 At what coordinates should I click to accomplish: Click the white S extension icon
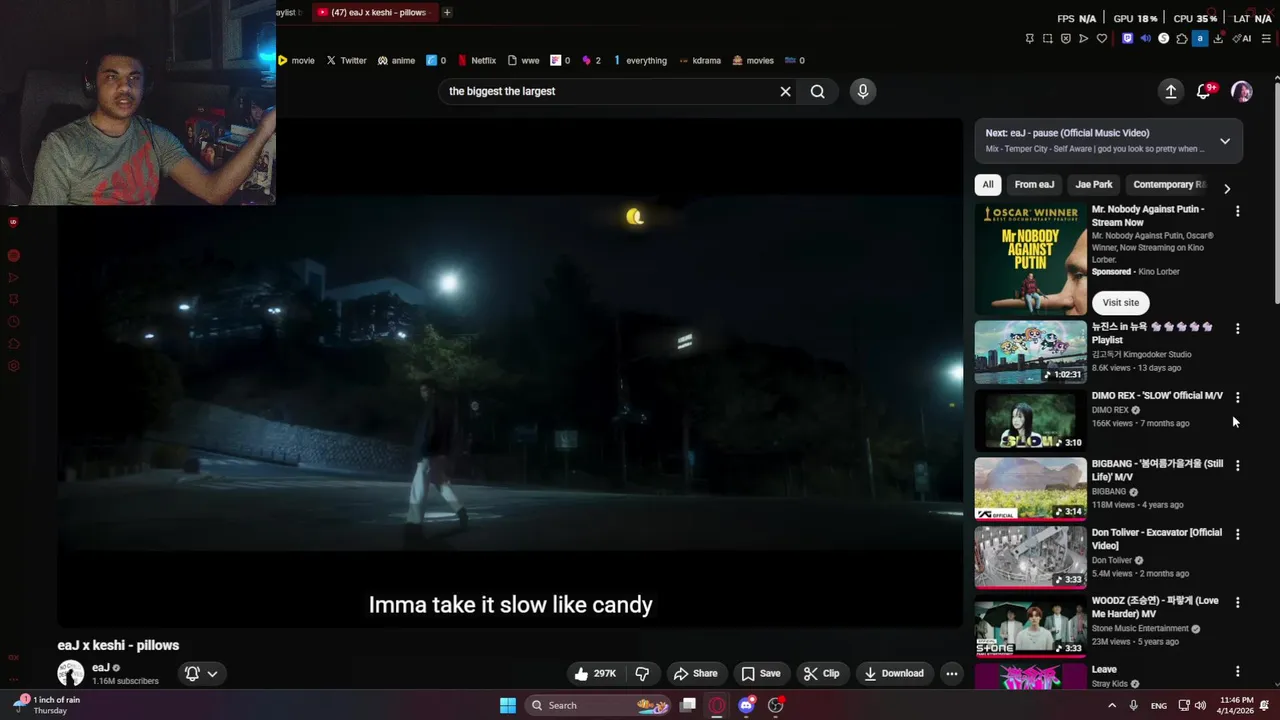tap(1163, 38)
